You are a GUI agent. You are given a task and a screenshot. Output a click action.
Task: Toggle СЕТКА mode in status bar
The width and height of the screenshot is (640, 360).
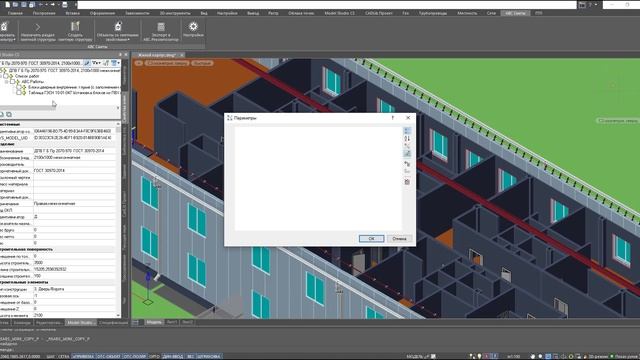[x=64, y=356]
